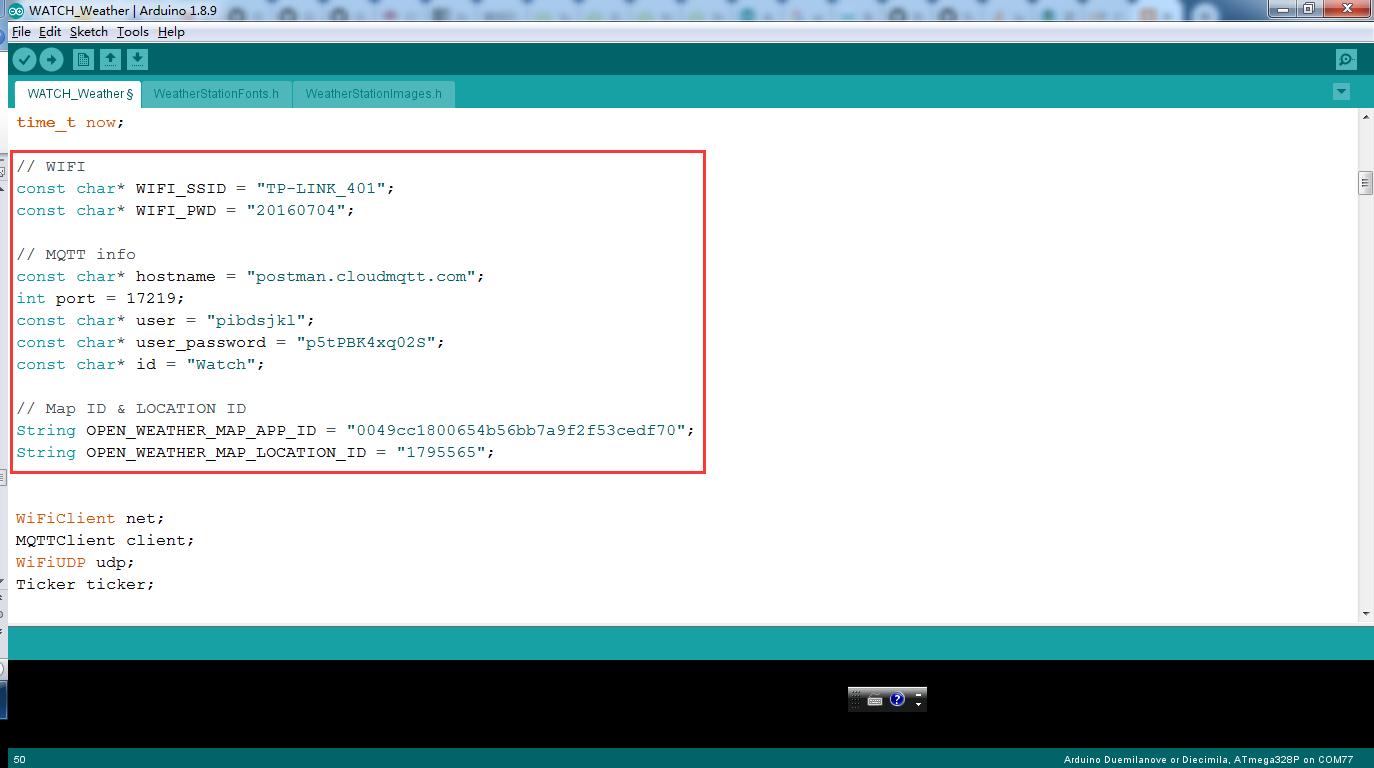The image size is (1374, 768).
Task: Save the sketch with the Save icon
Action: [x=138, y=60]
